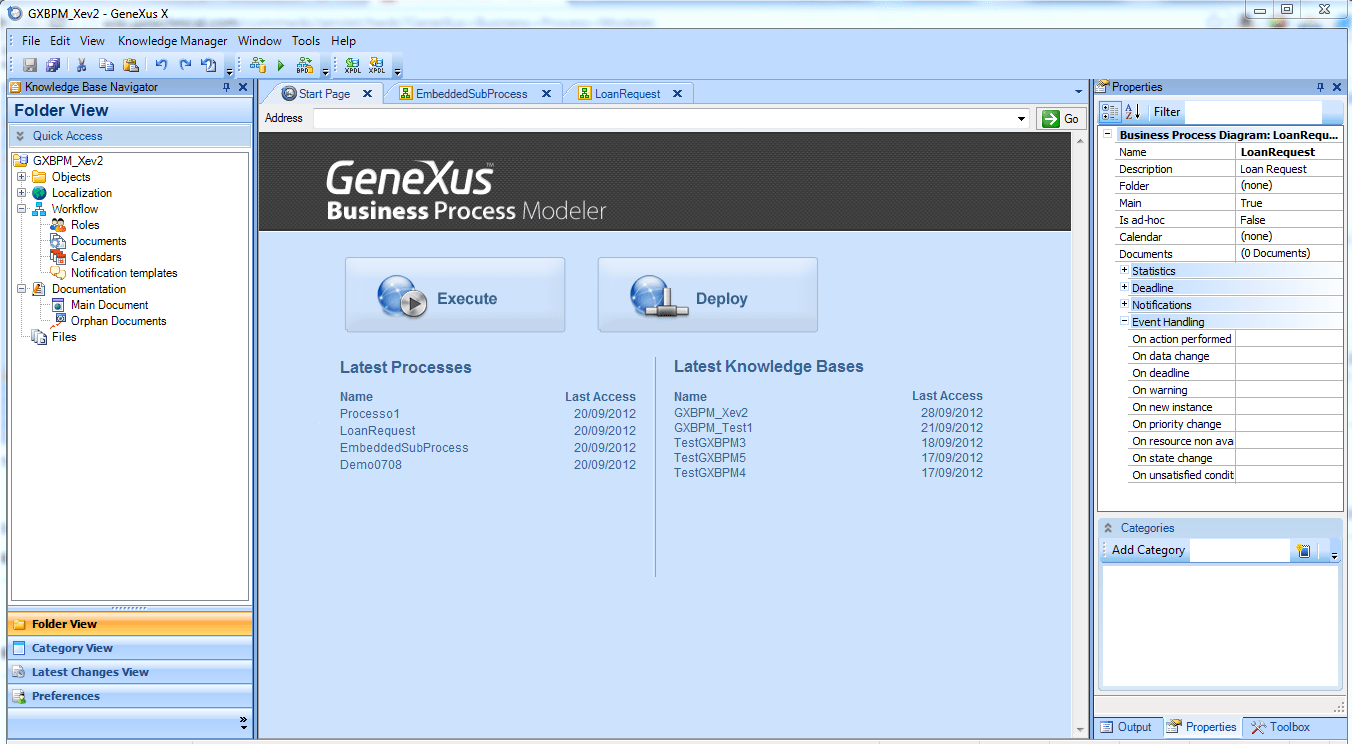The width and height of the screenshot is (1352, 744).
Task: Open the LoanRequest link under Latest Processes
Action: tap(377, 431)
